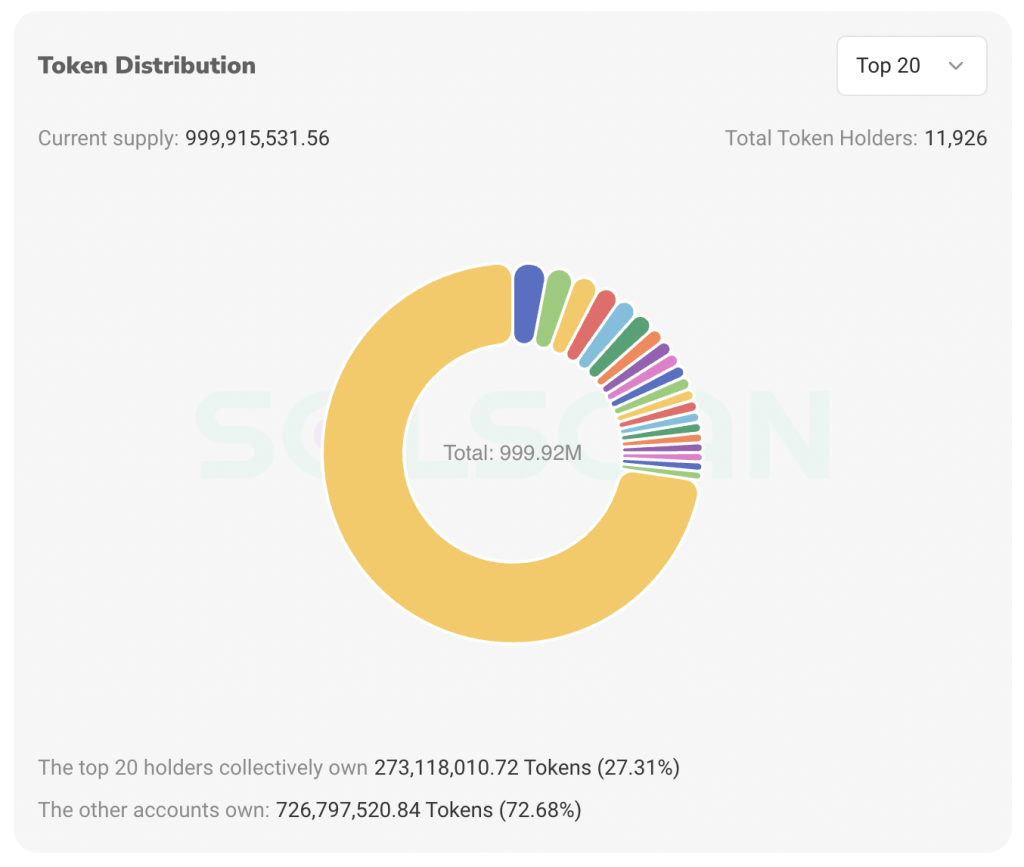Click the widest blue segment of donut
Image resolution: width=1024 pixels, height=867 pixels.
tap(527, 303)
